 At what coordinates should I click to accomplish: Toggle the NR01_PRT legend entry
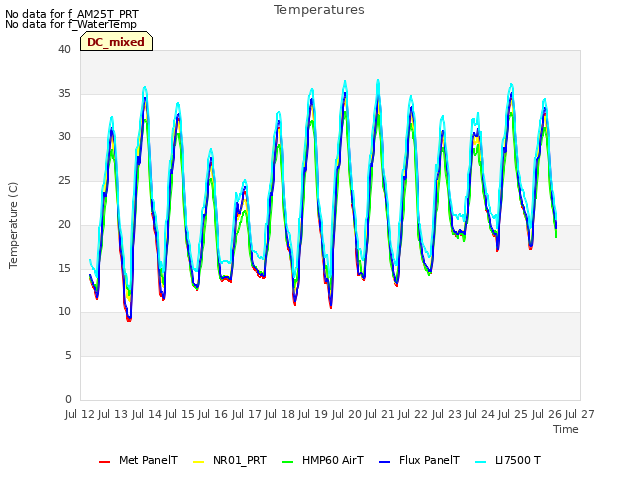[x=230, y=460]
